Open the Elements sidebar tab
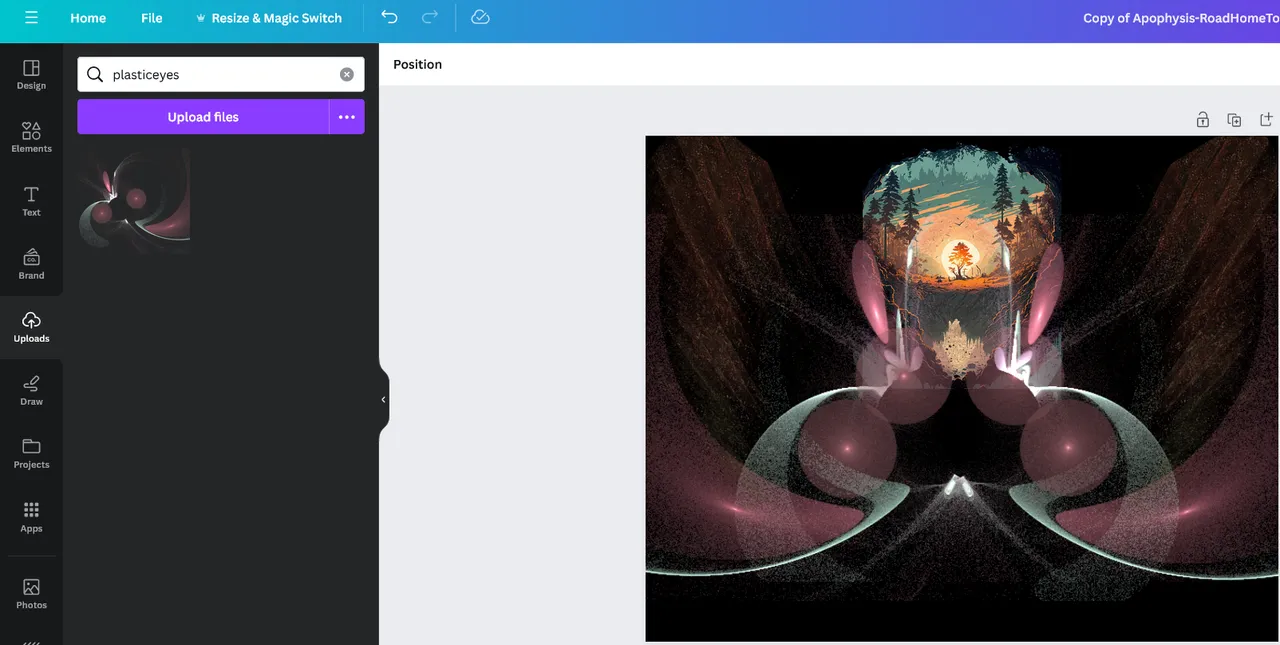 (31, 137)
